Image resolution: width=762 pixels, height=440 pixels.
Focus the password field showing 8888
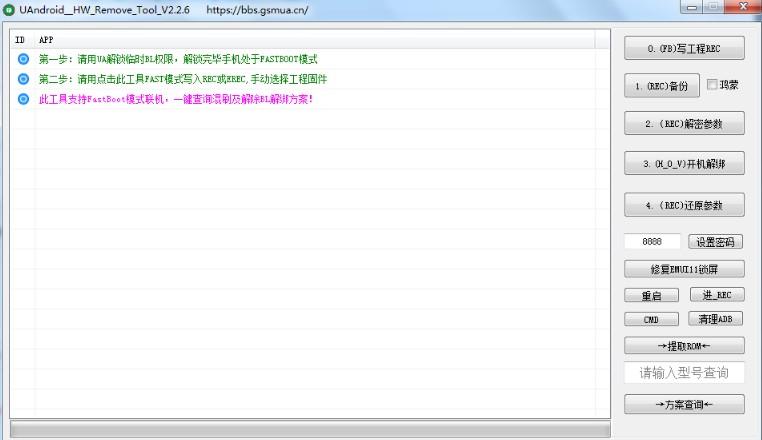coord(652,242)
